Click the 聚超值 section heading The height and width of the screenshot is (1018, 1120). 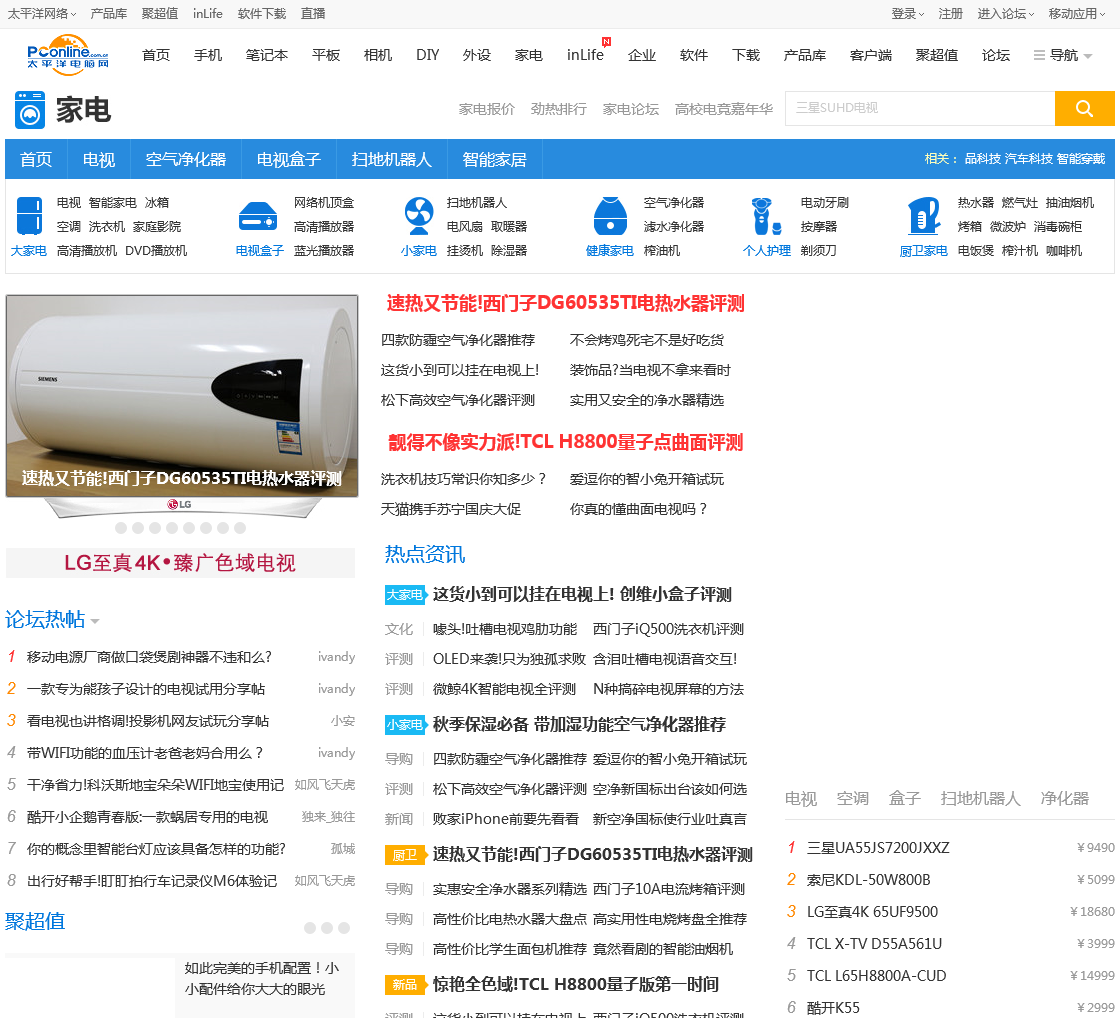(x=35, y=921)
